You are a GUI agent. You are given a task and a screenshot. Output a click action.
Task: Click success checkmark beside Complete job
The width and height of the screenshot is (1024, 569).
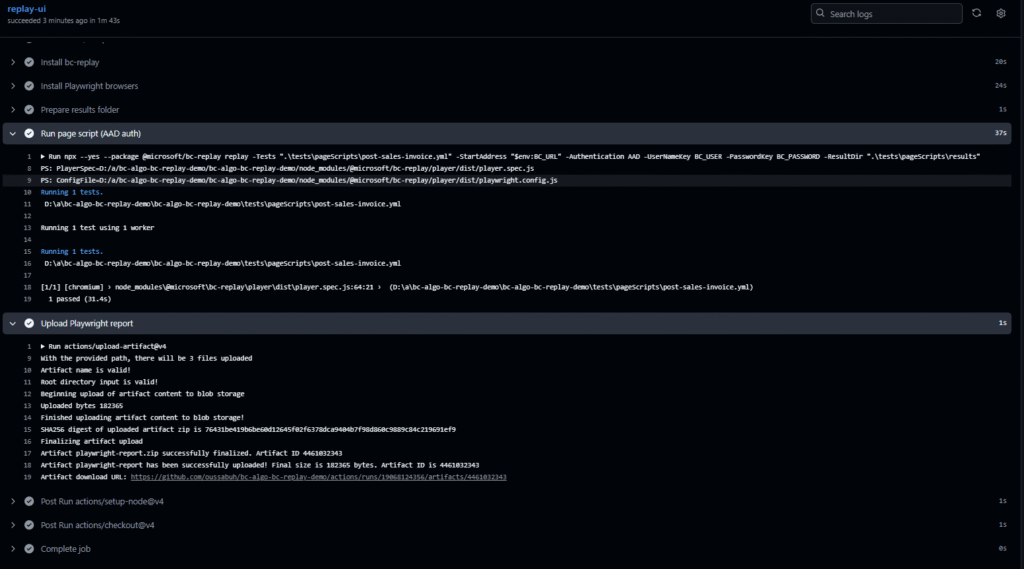pyautogui.click(x=29, y=549)
